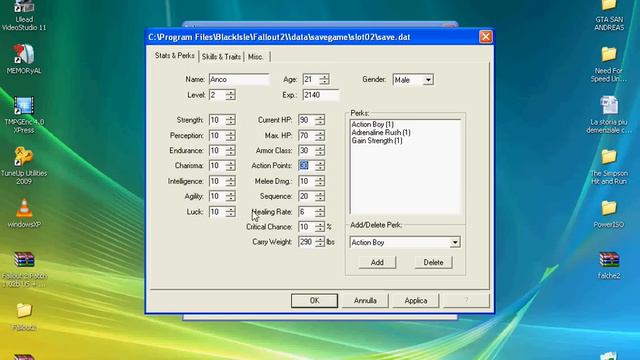
Task: Click the Age value field
Action: [311, 79]
